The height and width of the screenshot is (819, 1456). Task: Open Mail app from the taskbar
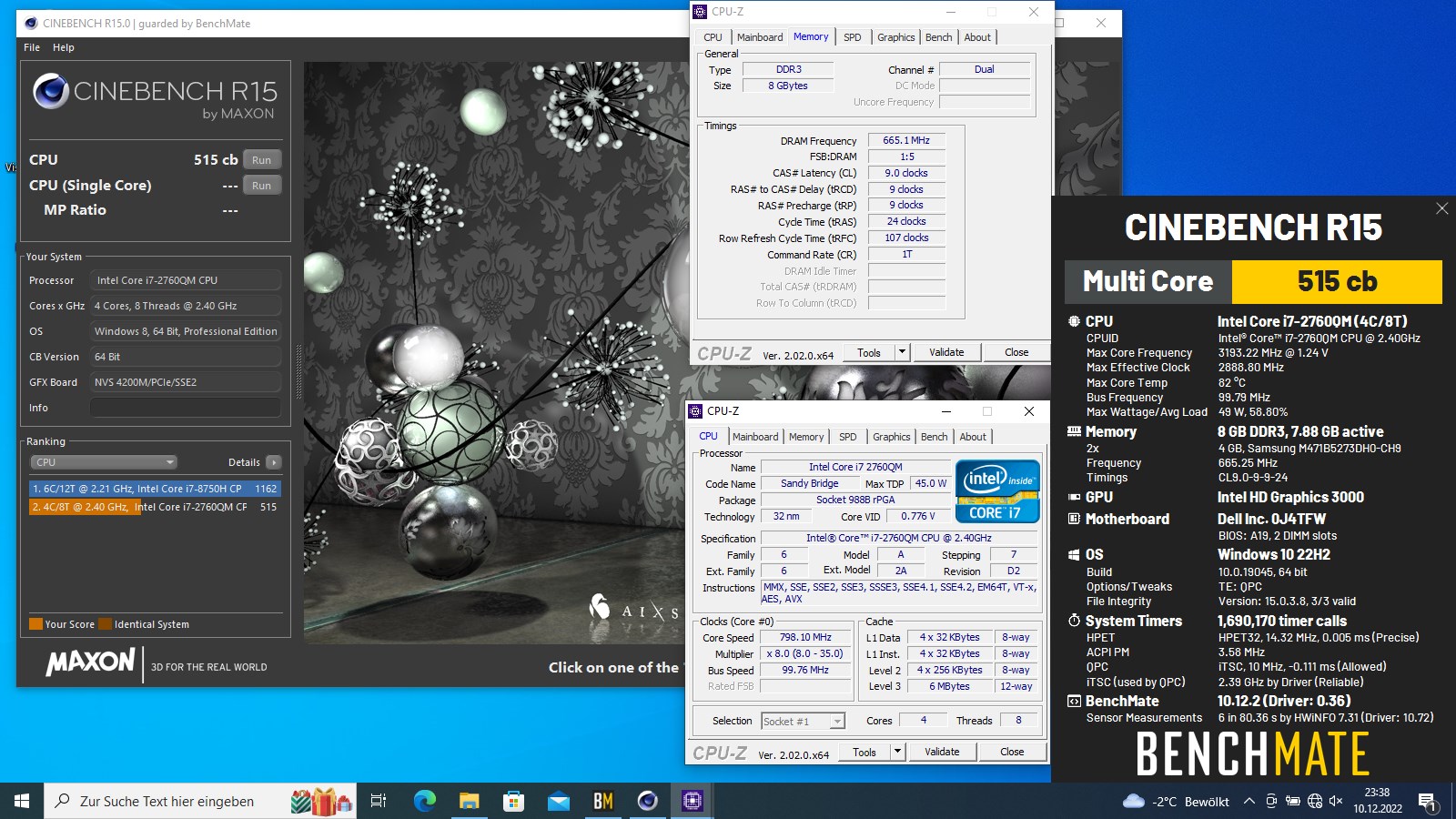pyautogui.click(x=559, y=801)
